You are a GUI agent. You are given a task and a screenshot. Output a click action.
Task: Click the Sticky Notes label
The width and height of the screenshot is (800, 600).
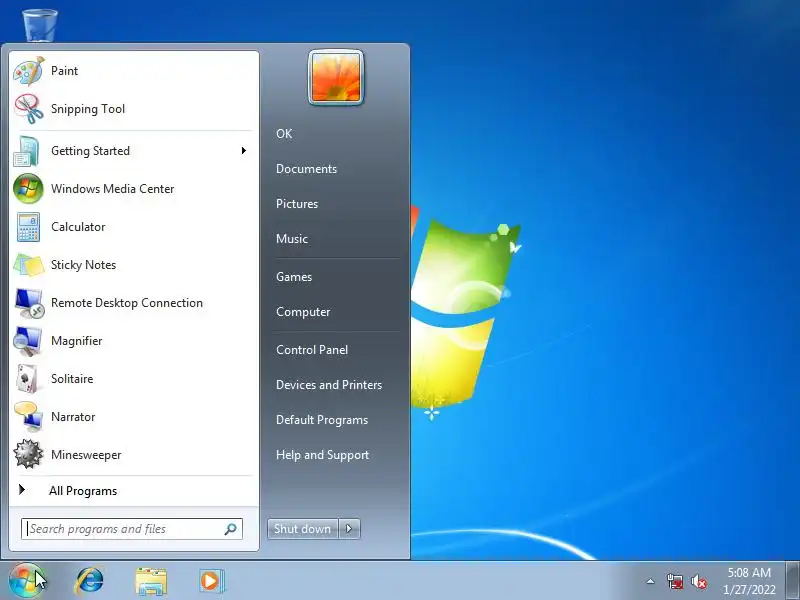pyautogui.click(x=83, y=265)
